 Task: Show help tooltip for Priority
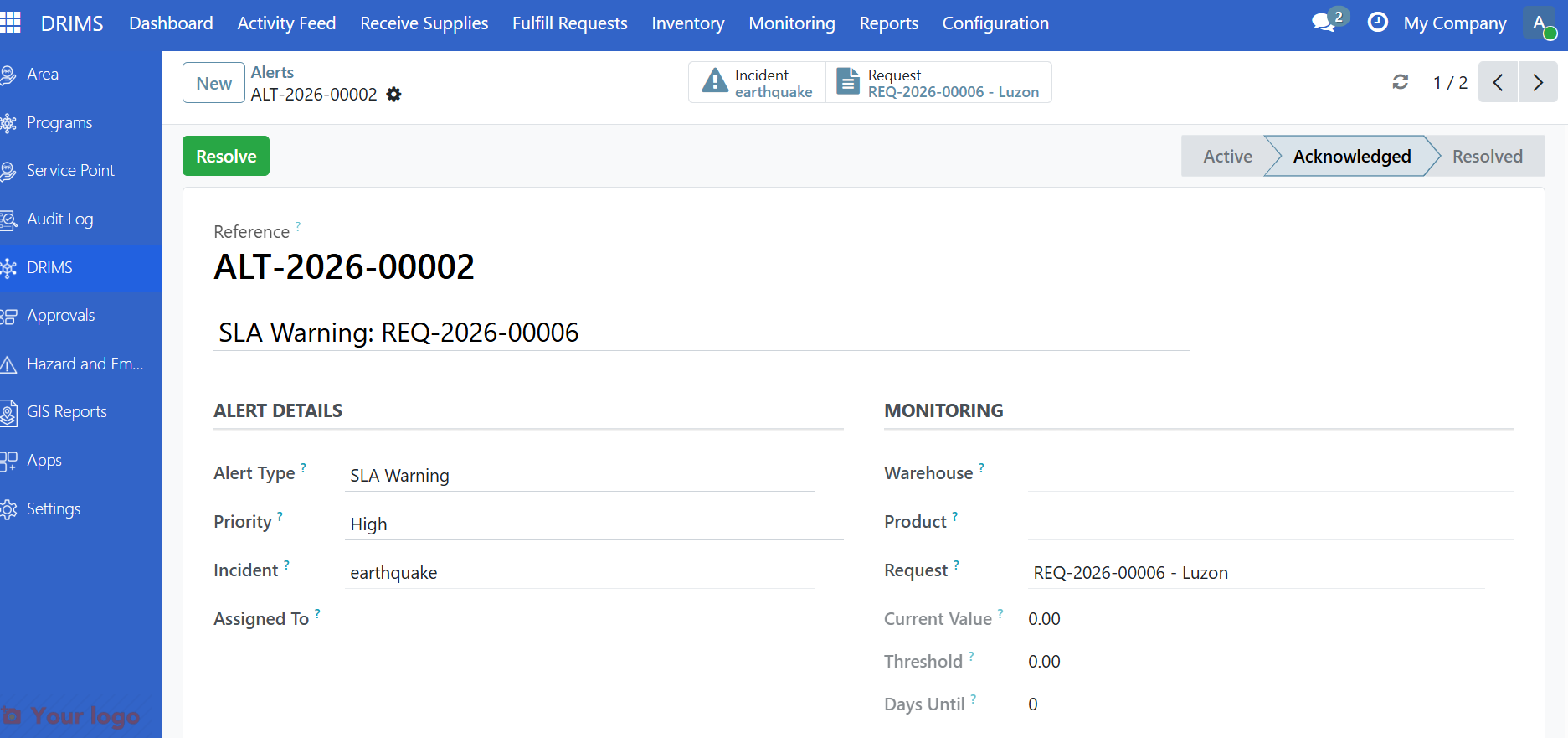(280, 516)
